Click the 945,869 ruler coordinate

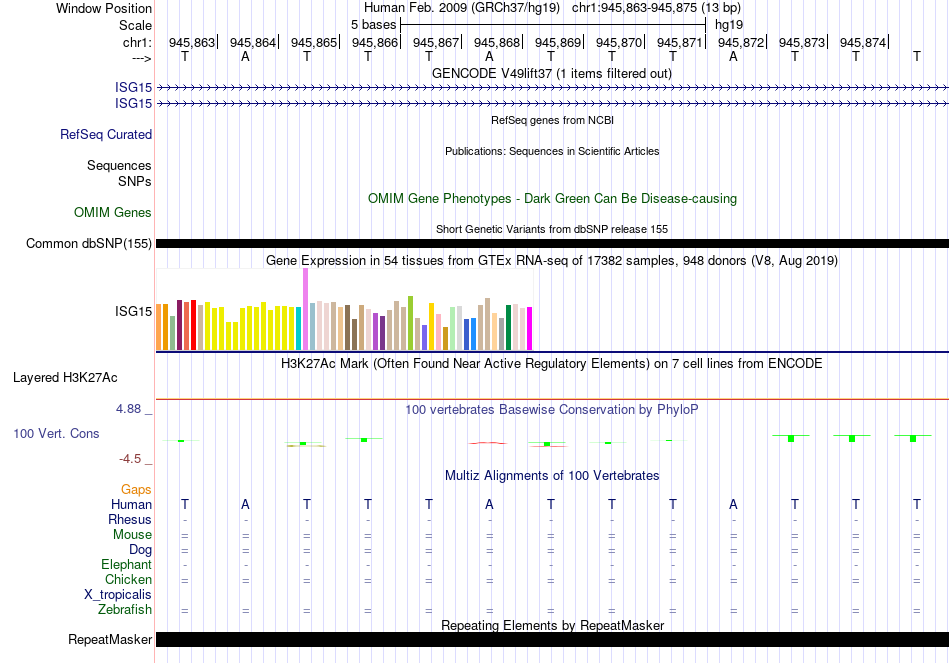click(558, 42)
